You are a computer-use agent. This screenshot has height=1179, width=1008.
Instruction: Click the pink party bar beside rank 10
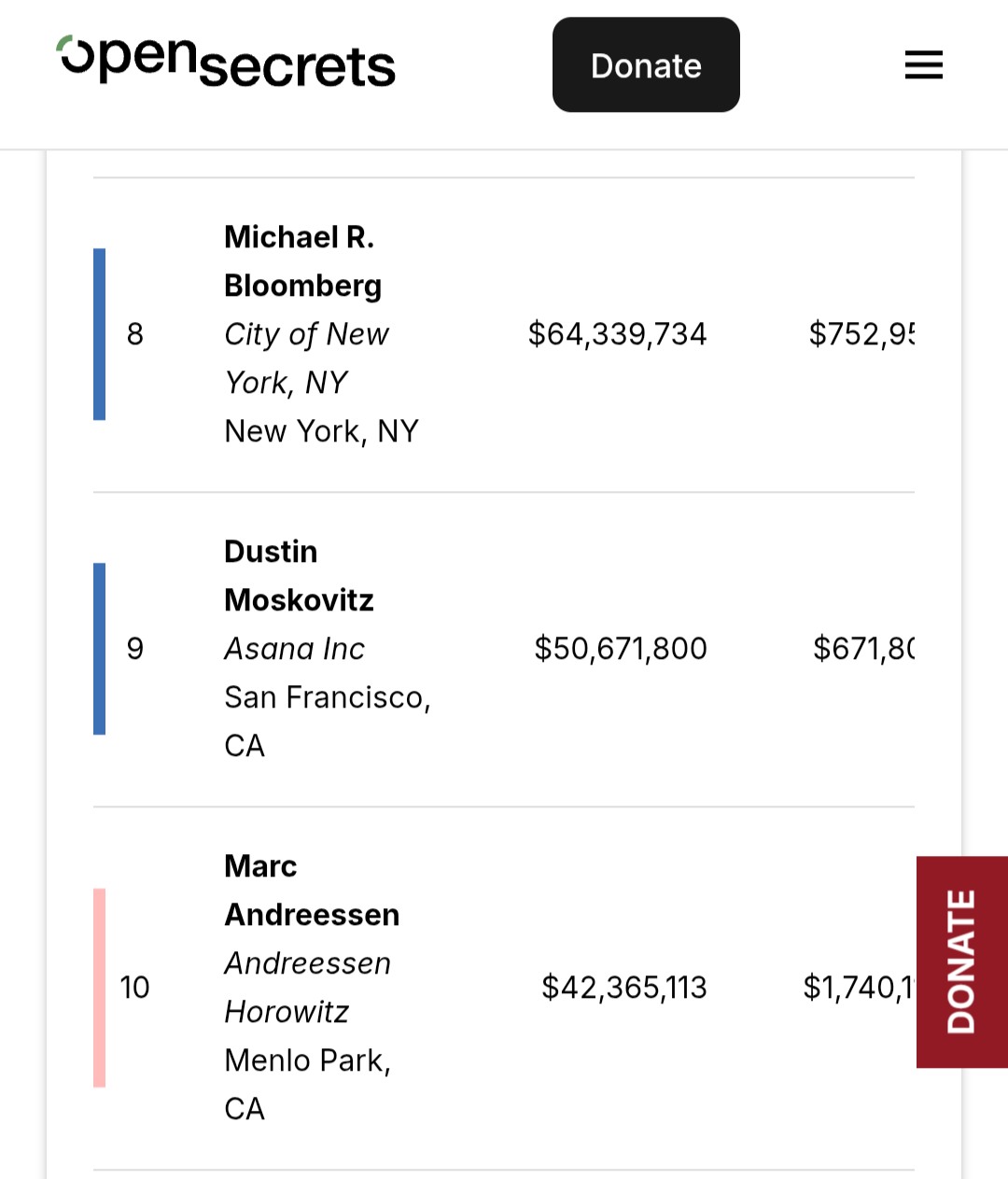point(99,988)
